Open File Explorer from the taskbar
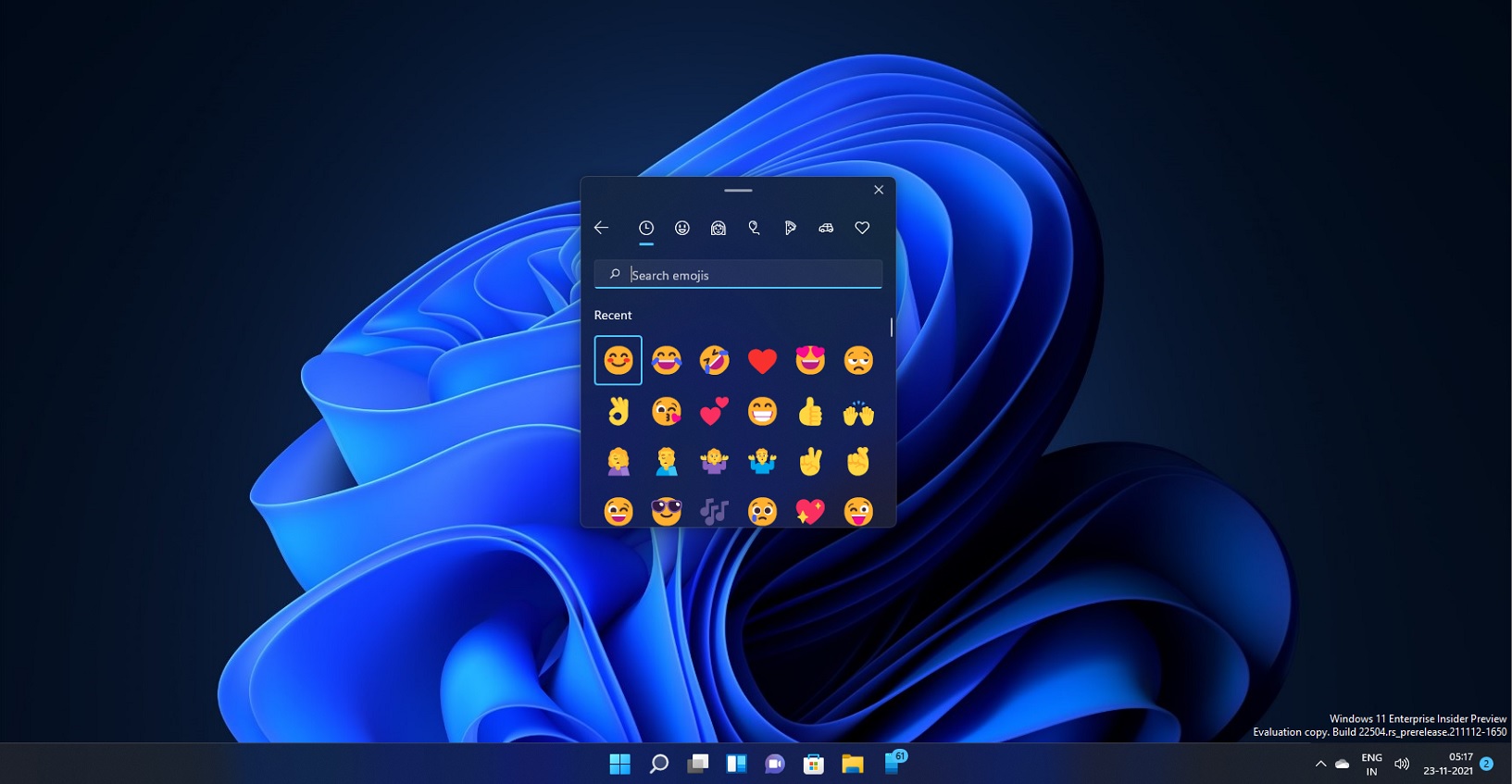 point(853,764)
